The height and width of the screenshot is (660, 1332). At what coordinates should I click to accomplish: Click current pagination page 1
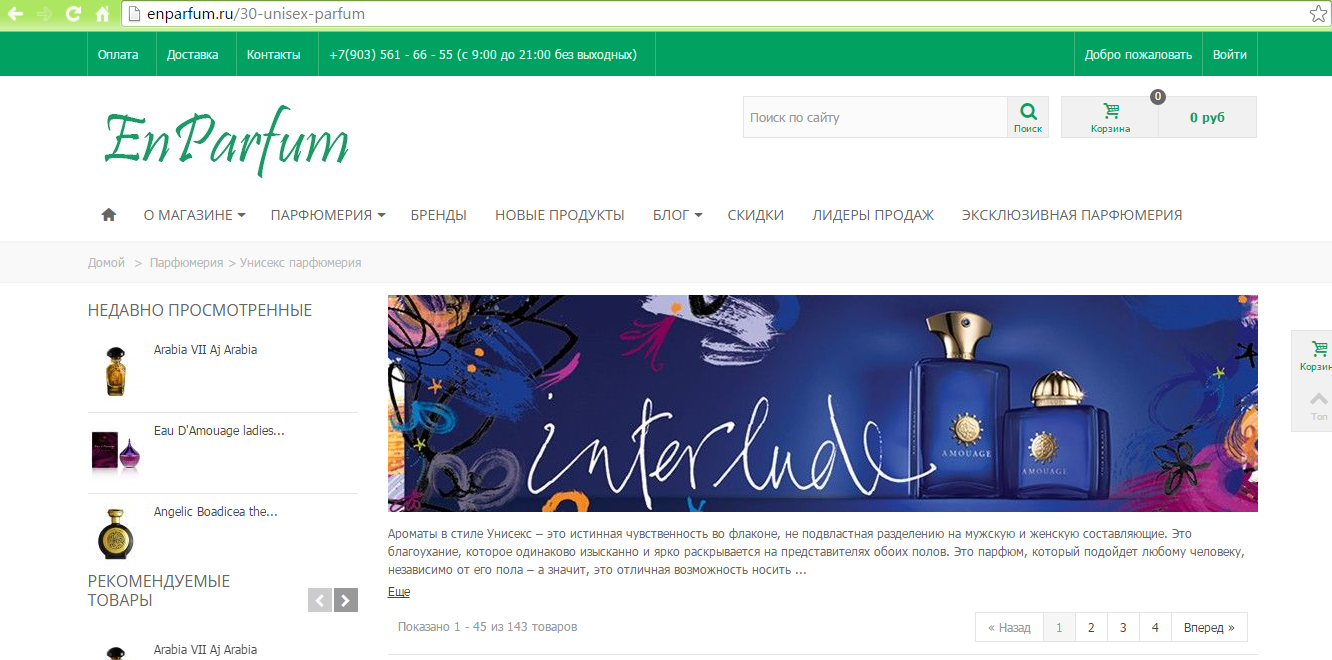click(x=1059, y=628)
